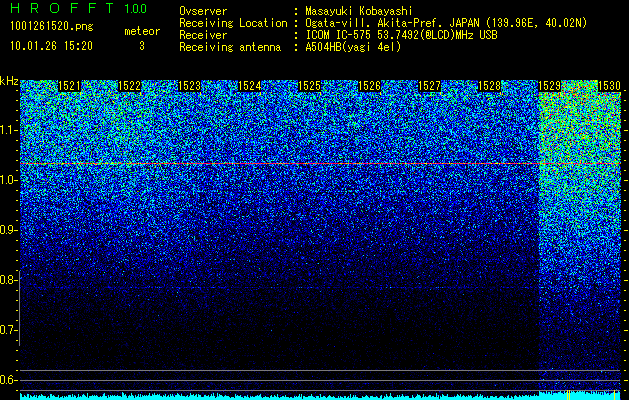Screen dimensions: 629x400
Task: Click the 1527 time marker
Action: [x=429, y=86]
